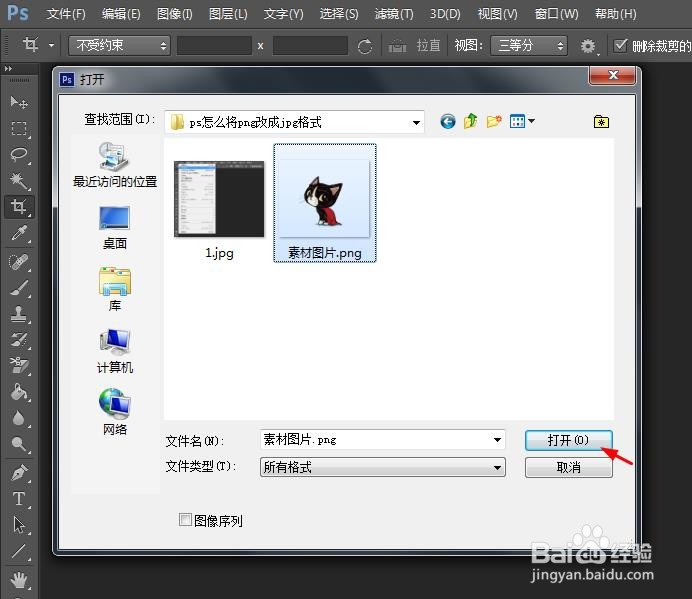Go to 桌面 desktop location

point(115,228)
